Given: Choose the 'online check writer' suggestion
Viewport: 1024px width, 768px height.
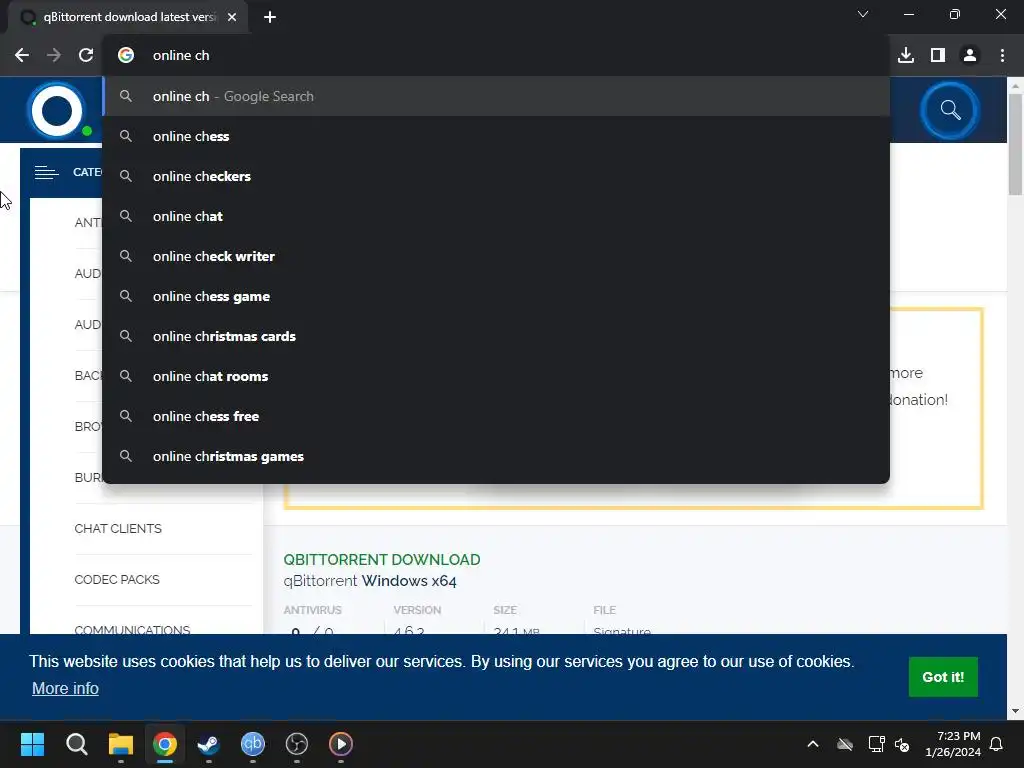Looking at the screenshot, I should 496,256.
